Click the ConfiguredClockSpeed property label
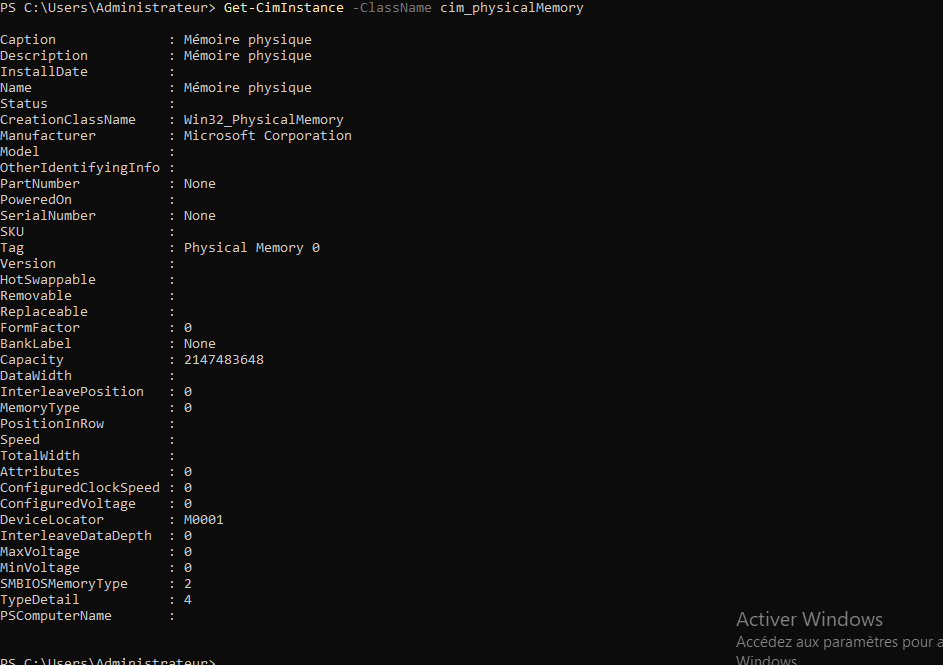This screenshot has width=943, height=665. (80, 488)
